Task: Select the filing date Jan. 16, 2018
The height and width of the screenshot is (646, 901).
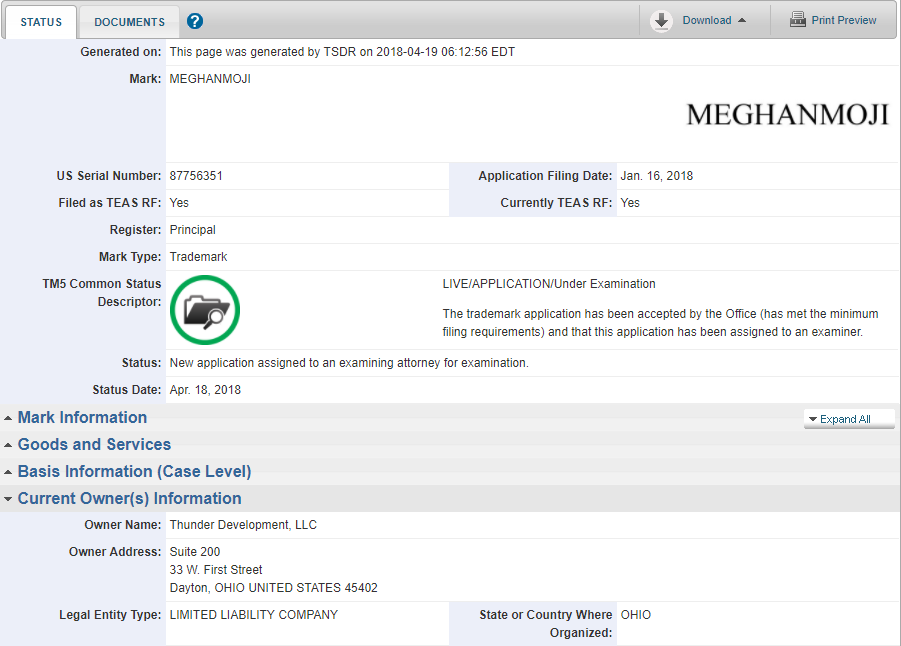Action: (657, 176)
